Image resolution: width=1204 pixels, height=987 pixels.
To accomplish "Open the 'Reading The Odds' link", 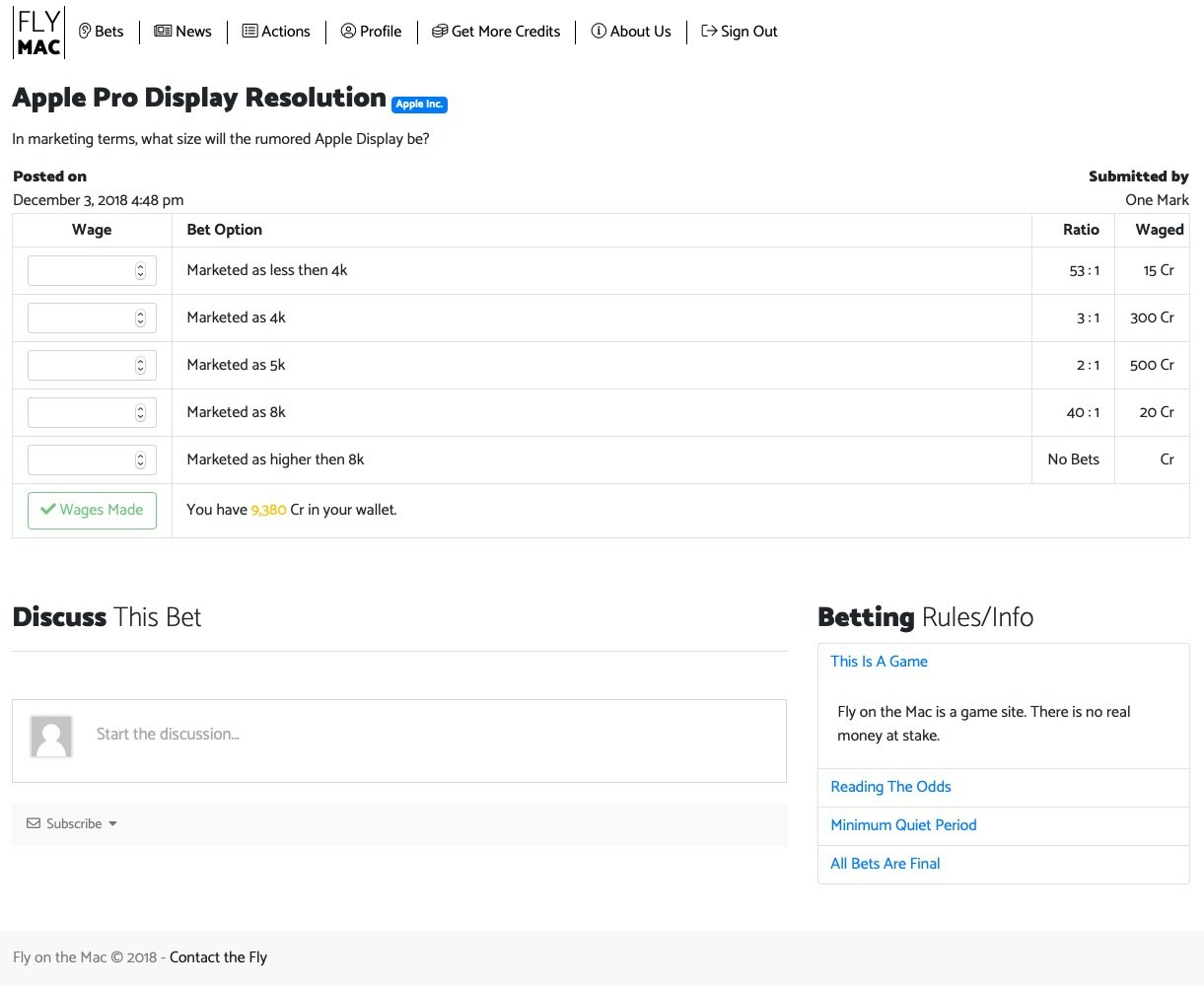I will coord(890,787).
